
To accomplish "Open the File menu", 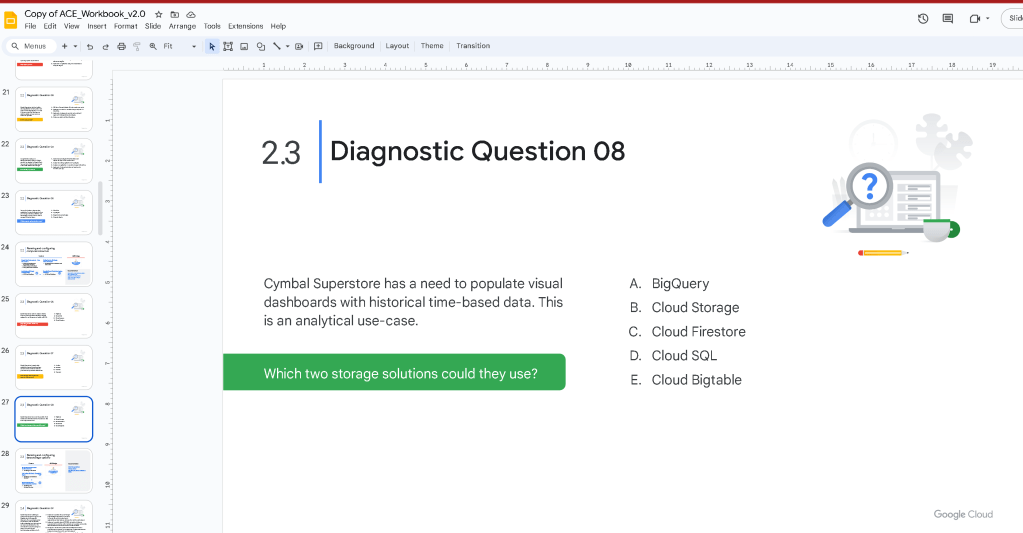I will coord(30,26).
